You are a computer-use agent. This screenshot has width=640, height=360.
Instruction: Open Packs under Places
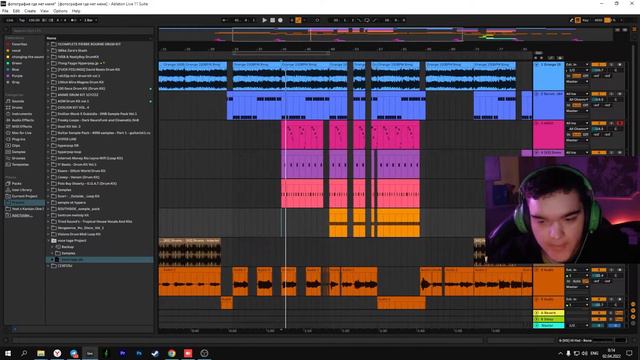[16, 184]
